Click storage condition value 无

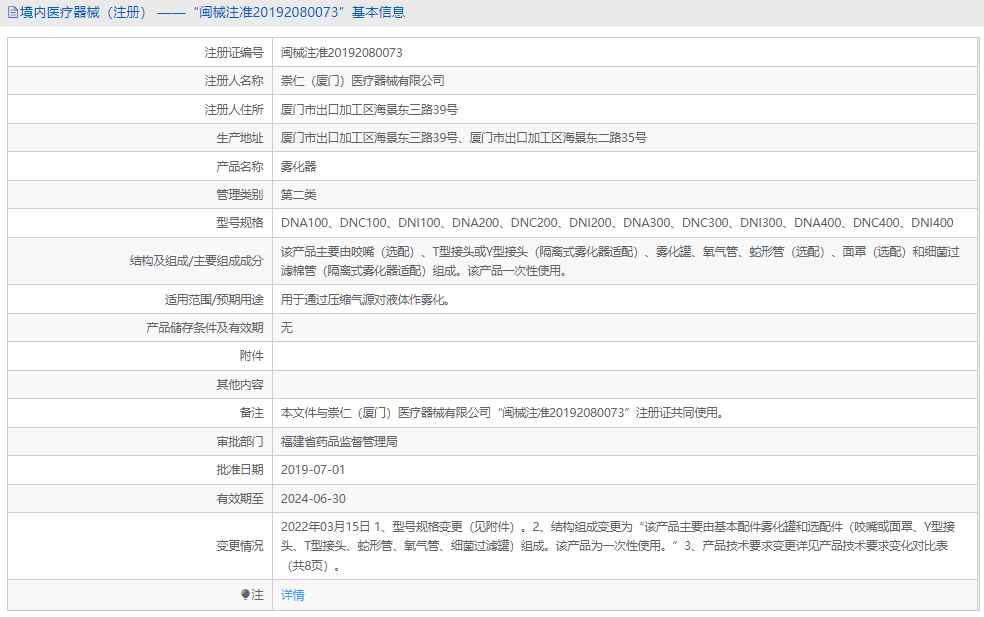pyautogui.click(x=286, y=328)
